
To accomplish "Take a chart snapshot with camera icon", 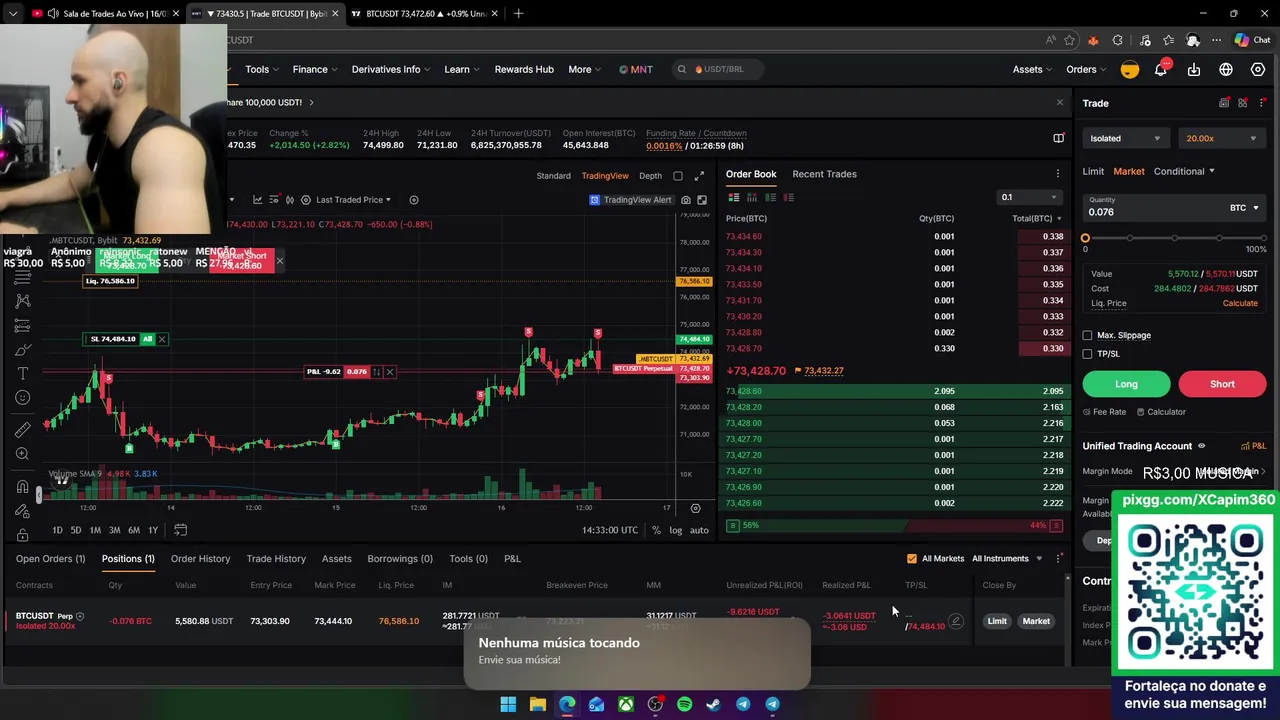I will pos(686,200).
